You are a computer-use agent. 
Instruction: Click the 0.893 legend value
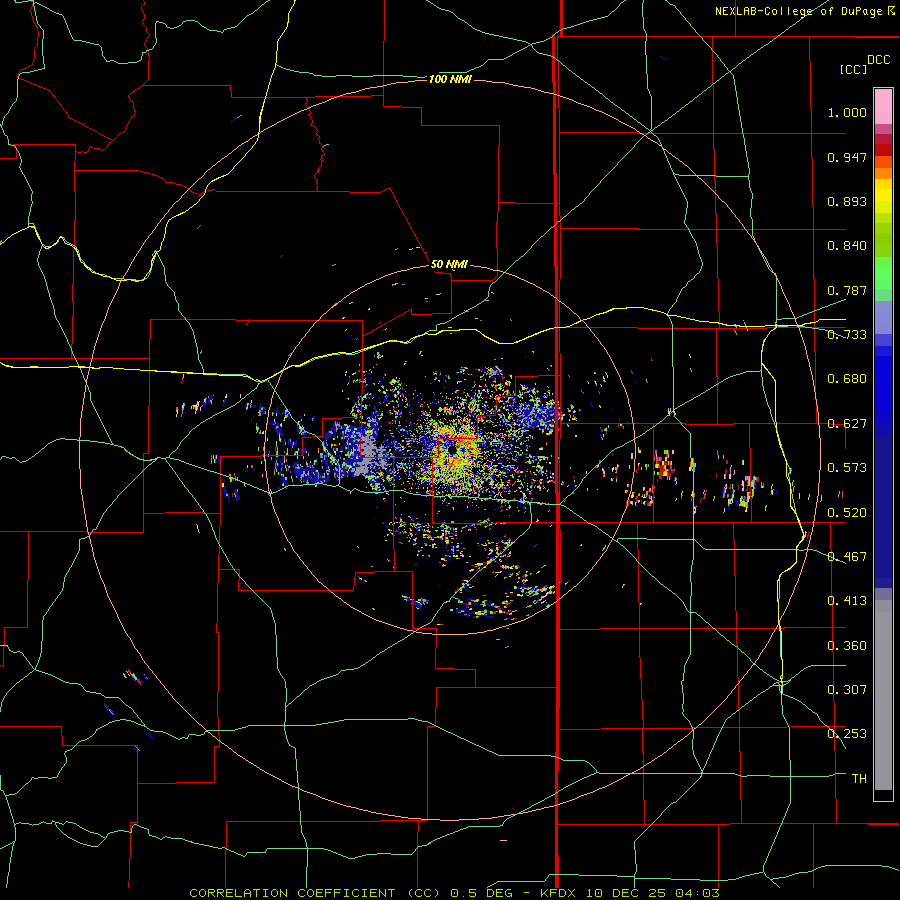[847, 201]
